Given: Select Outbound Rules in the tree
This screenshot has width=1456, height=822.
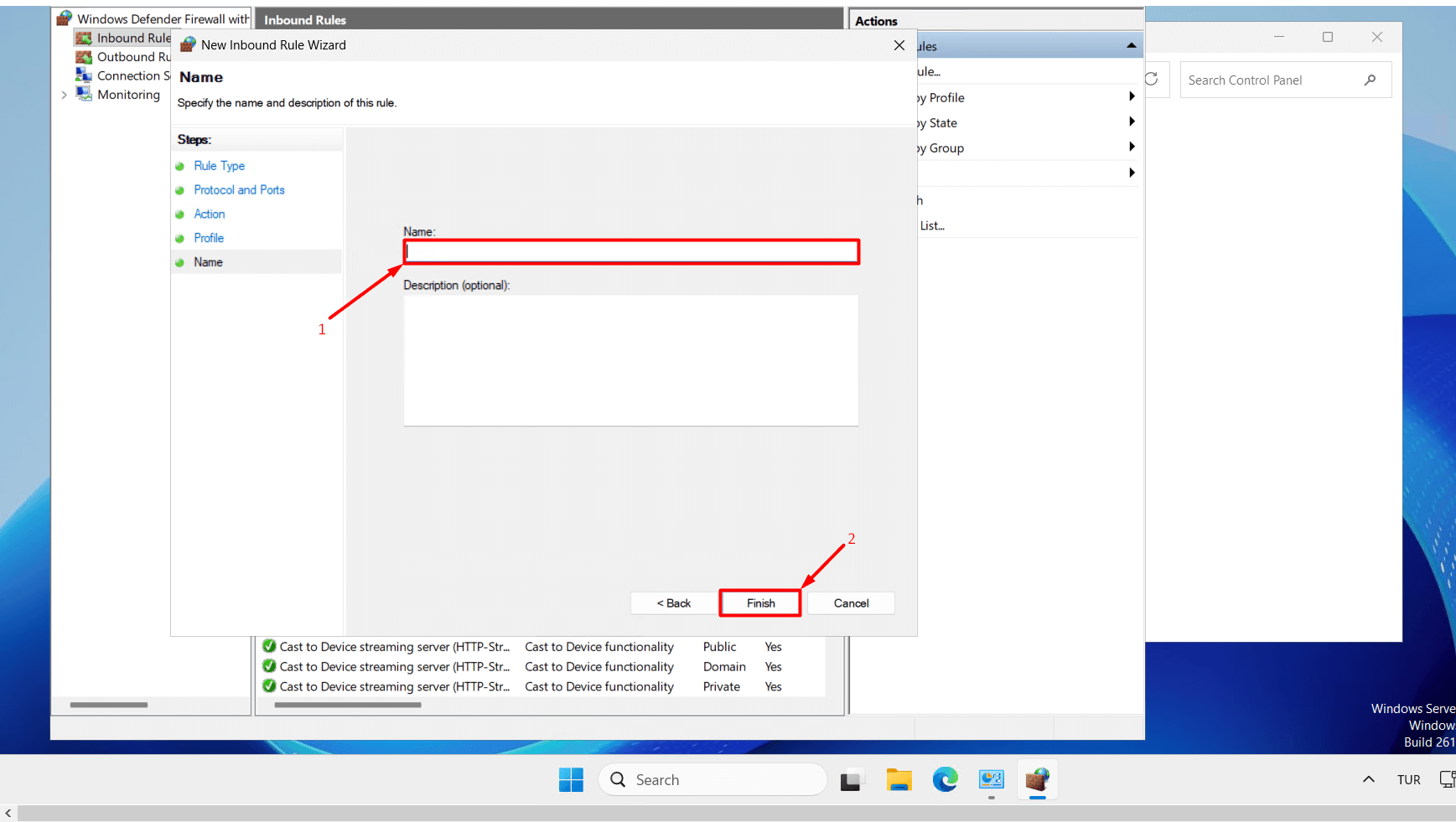Looking at the screenshot, I should 132,57.
